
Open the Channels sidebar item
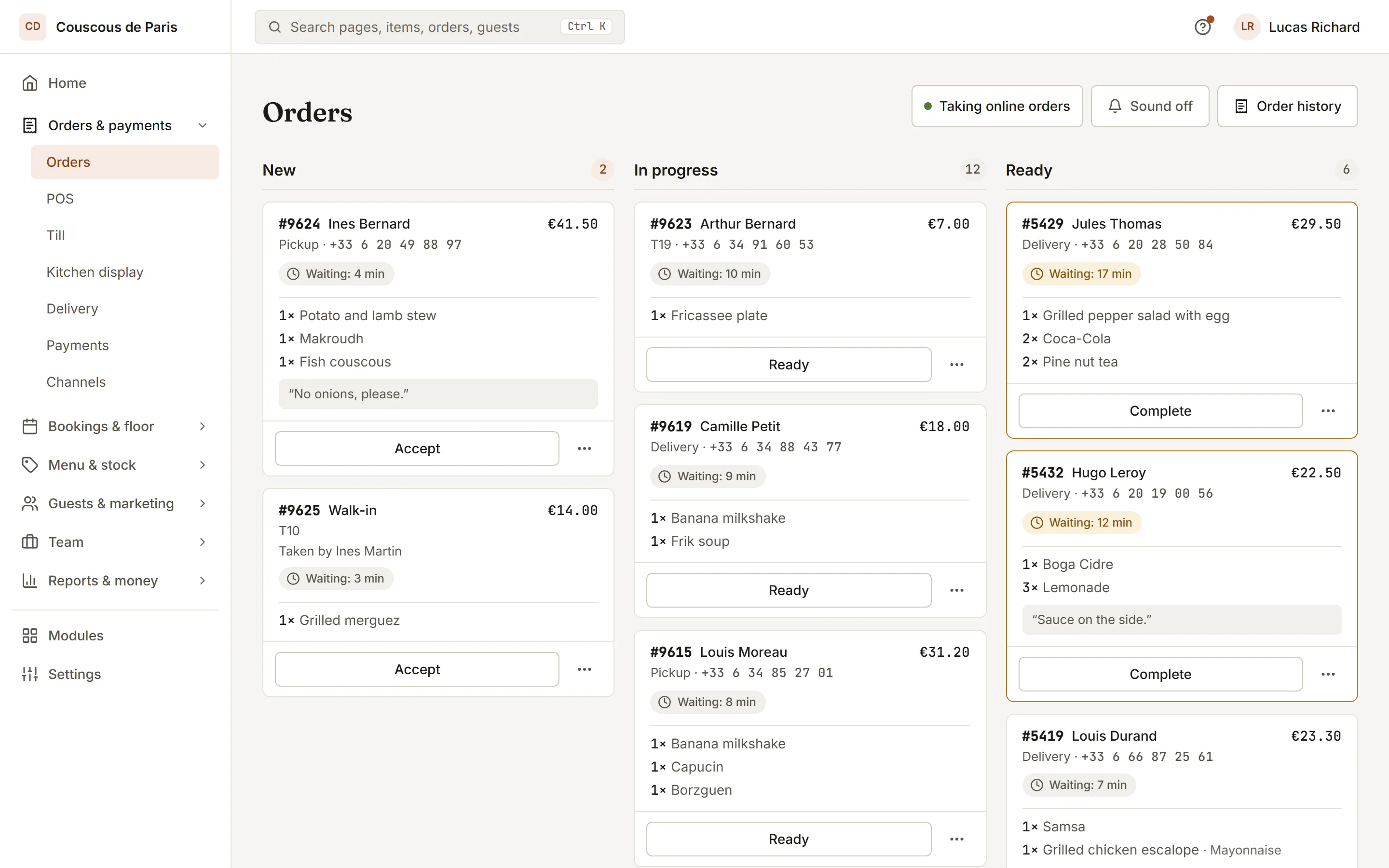coord(124,382)
